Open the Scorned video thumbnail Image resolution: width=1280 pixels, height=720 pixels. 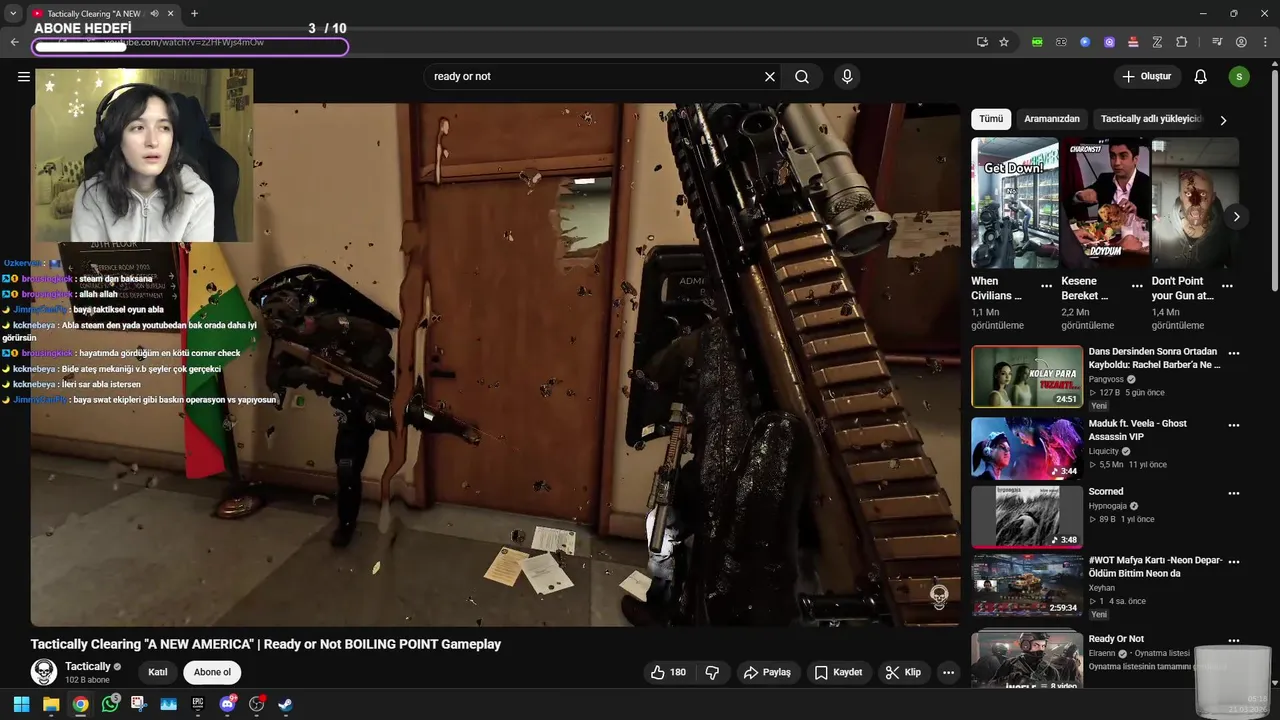(x=1027, y=517)
